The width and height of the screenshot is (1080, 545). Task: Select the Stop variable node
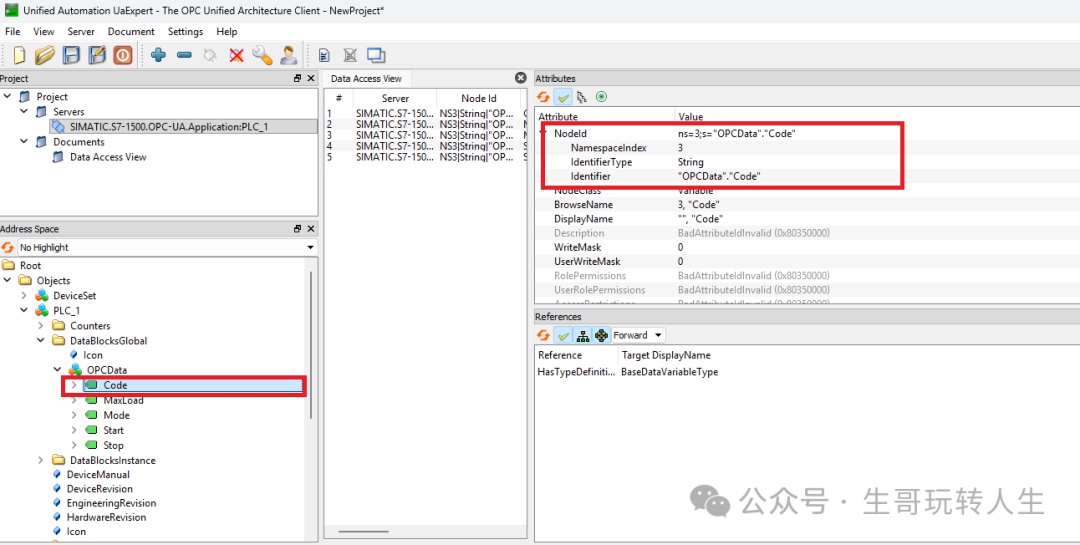(x=114, y=446)
